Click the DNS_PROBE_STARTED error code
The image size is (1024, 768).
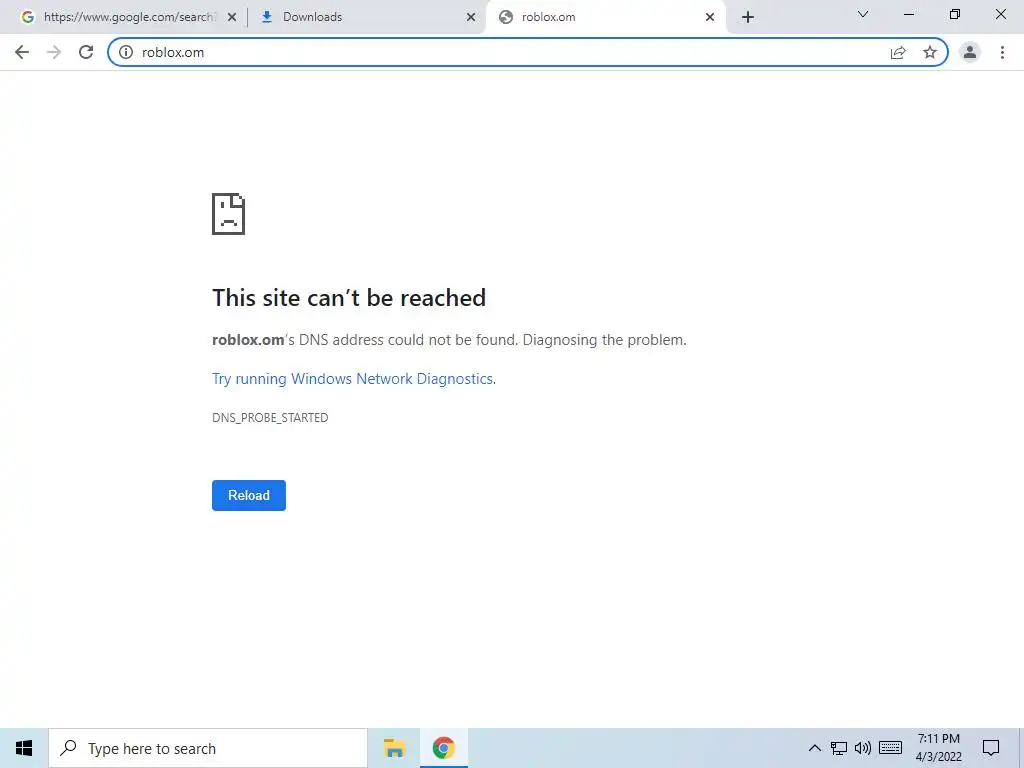270,418
